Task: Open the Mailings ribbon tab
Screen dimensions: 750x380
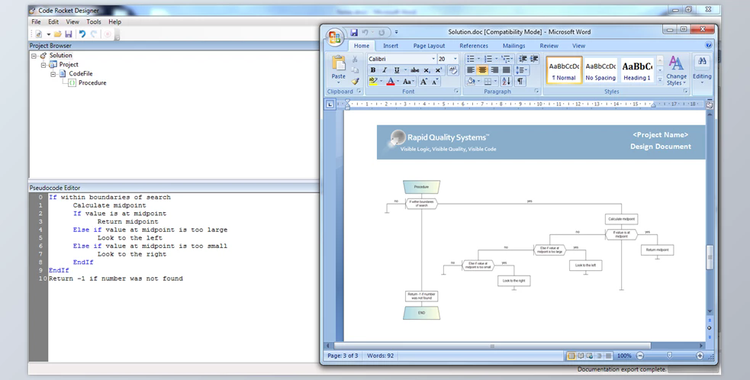Action: tap(514, 46)
